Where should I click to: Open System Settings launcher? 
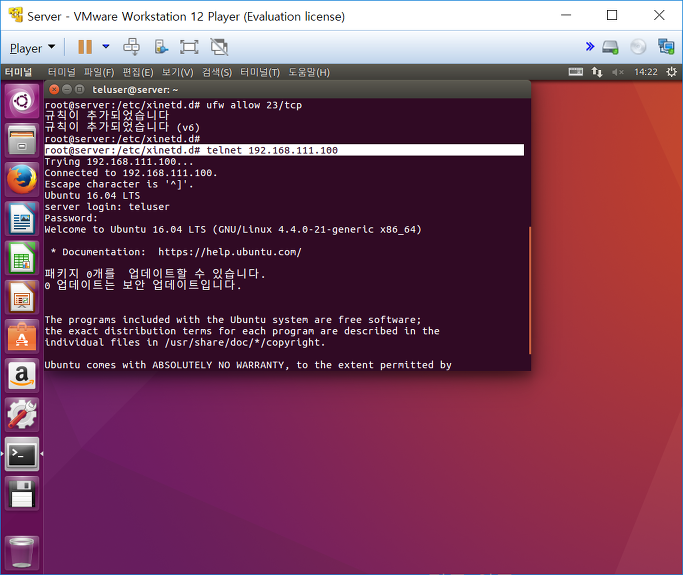(22, 415)
